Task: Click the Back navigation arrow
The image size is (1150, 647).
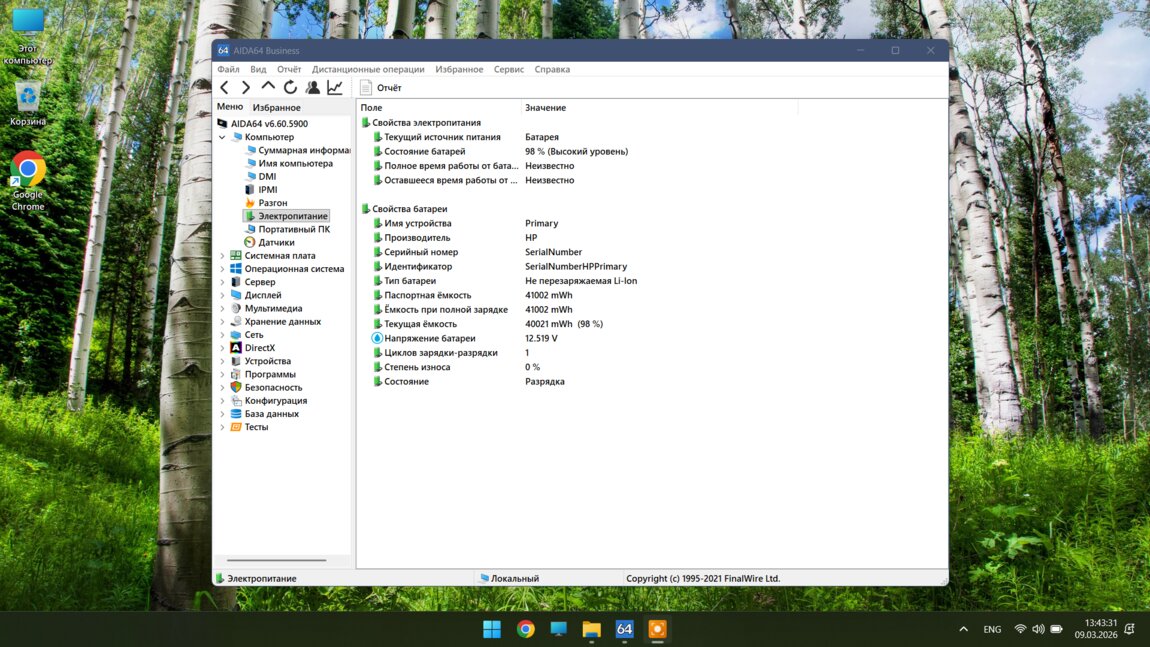Action: click(225, 88)
